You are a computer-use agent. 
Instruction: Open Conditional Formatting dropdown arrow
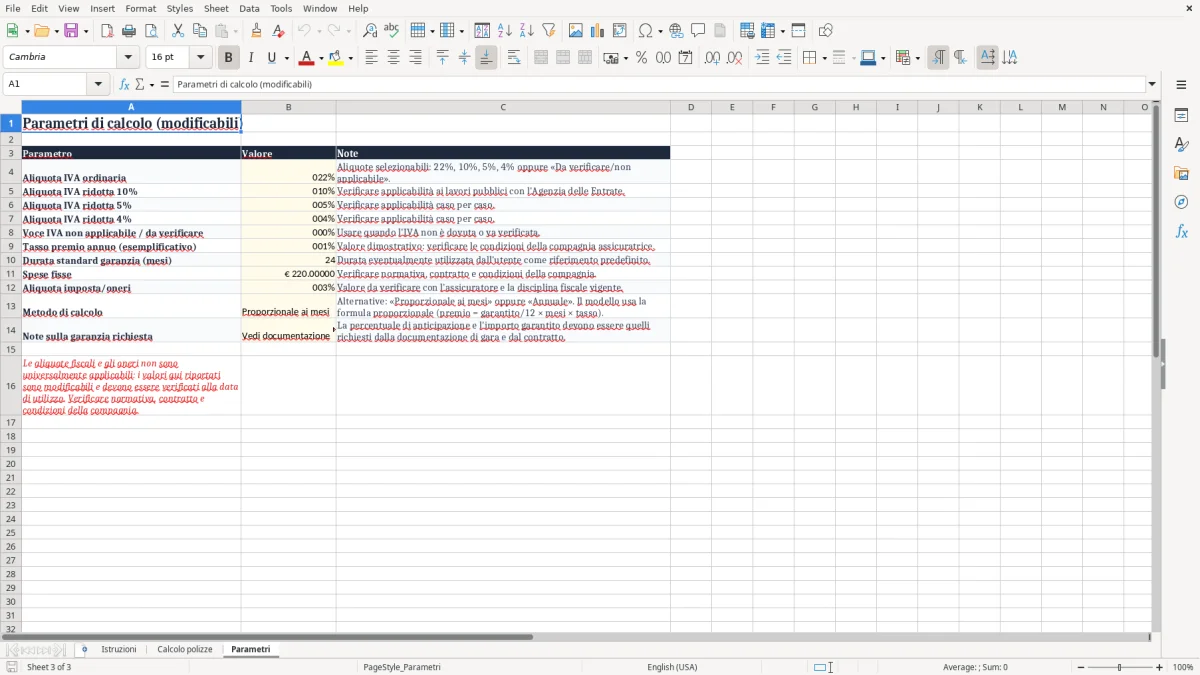click(917, 59)
